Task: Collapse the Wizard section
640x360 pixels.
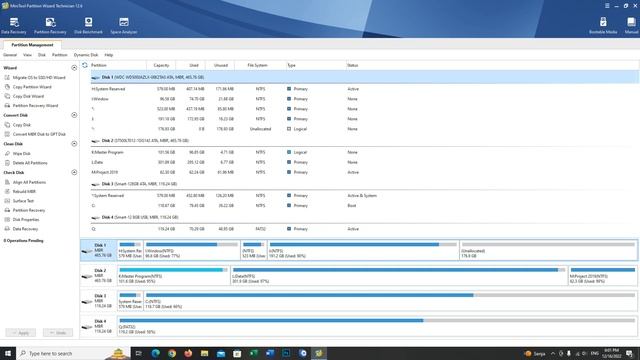Action: pyautogui.click(x=74, y=68)
